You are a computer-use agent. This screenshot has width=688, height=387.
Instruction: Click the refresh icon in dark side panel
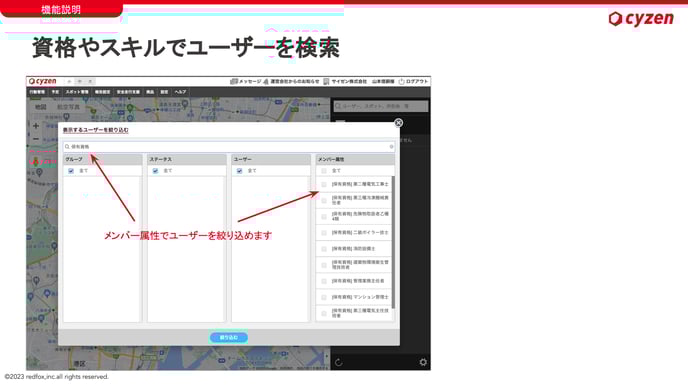pos(338,362)
